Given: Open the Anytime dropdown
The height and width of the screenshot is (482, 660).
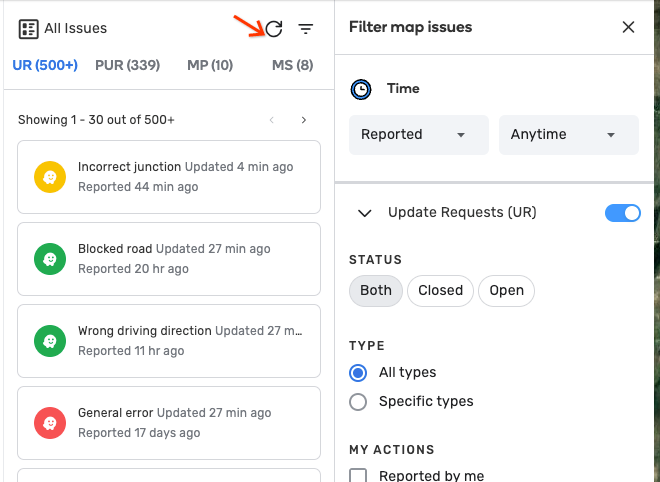Looking at the screenshot, I should 568,135.
